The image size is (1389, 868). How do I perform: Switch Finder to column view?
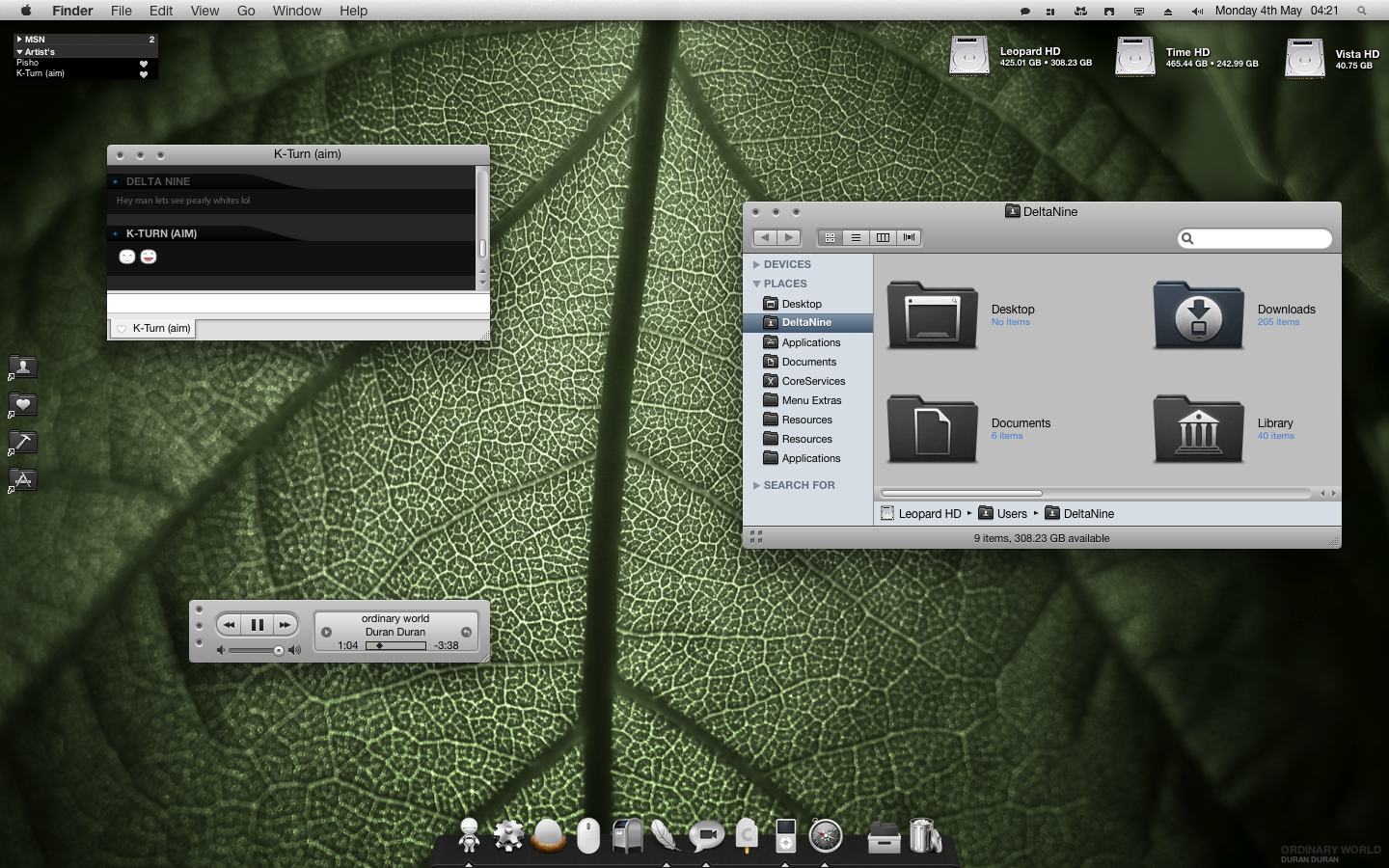pyautogui.click(x=883, y=237)
